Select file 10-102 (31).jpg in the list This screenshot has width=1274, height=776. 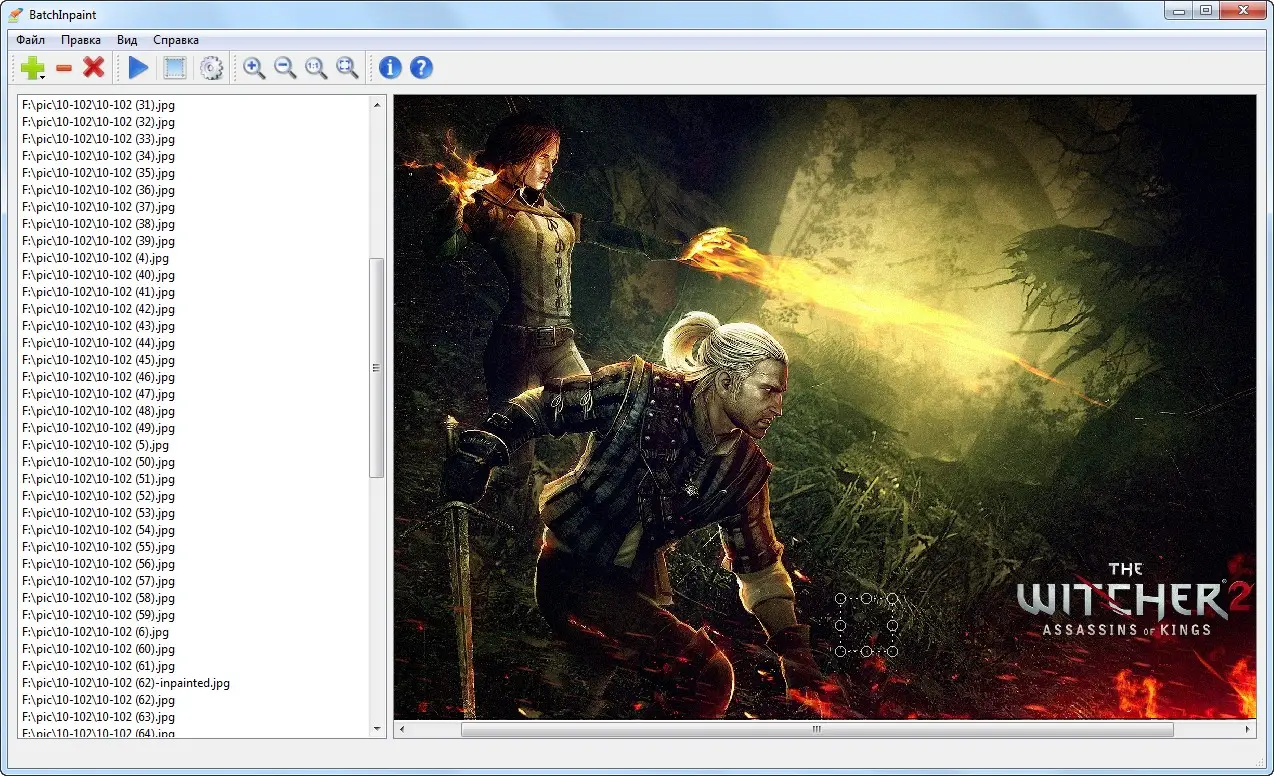(x=98, y=105)
